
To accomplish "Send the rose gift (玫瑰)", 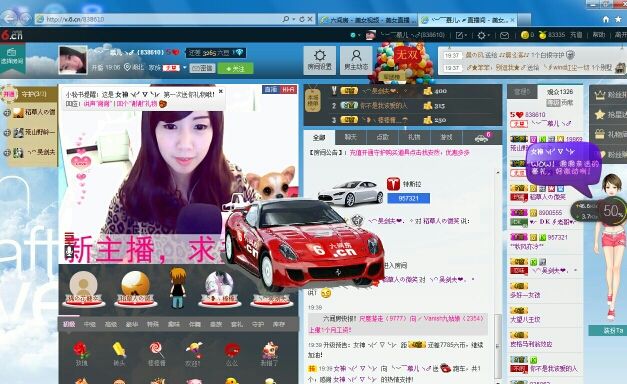I will pyautogui.click(x=81, y=353).
